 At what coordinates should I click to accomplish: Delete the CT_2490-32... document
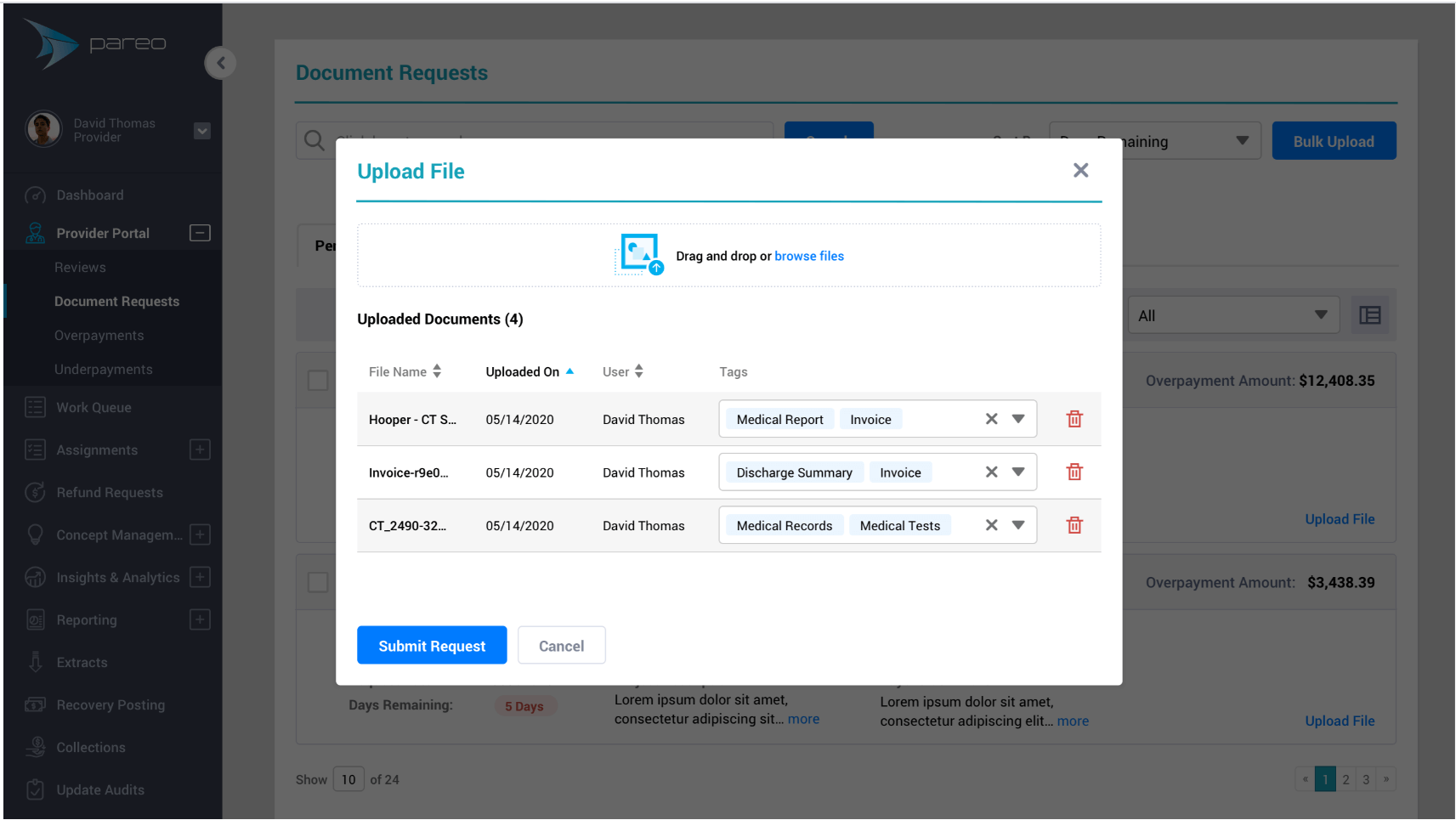1074,525
